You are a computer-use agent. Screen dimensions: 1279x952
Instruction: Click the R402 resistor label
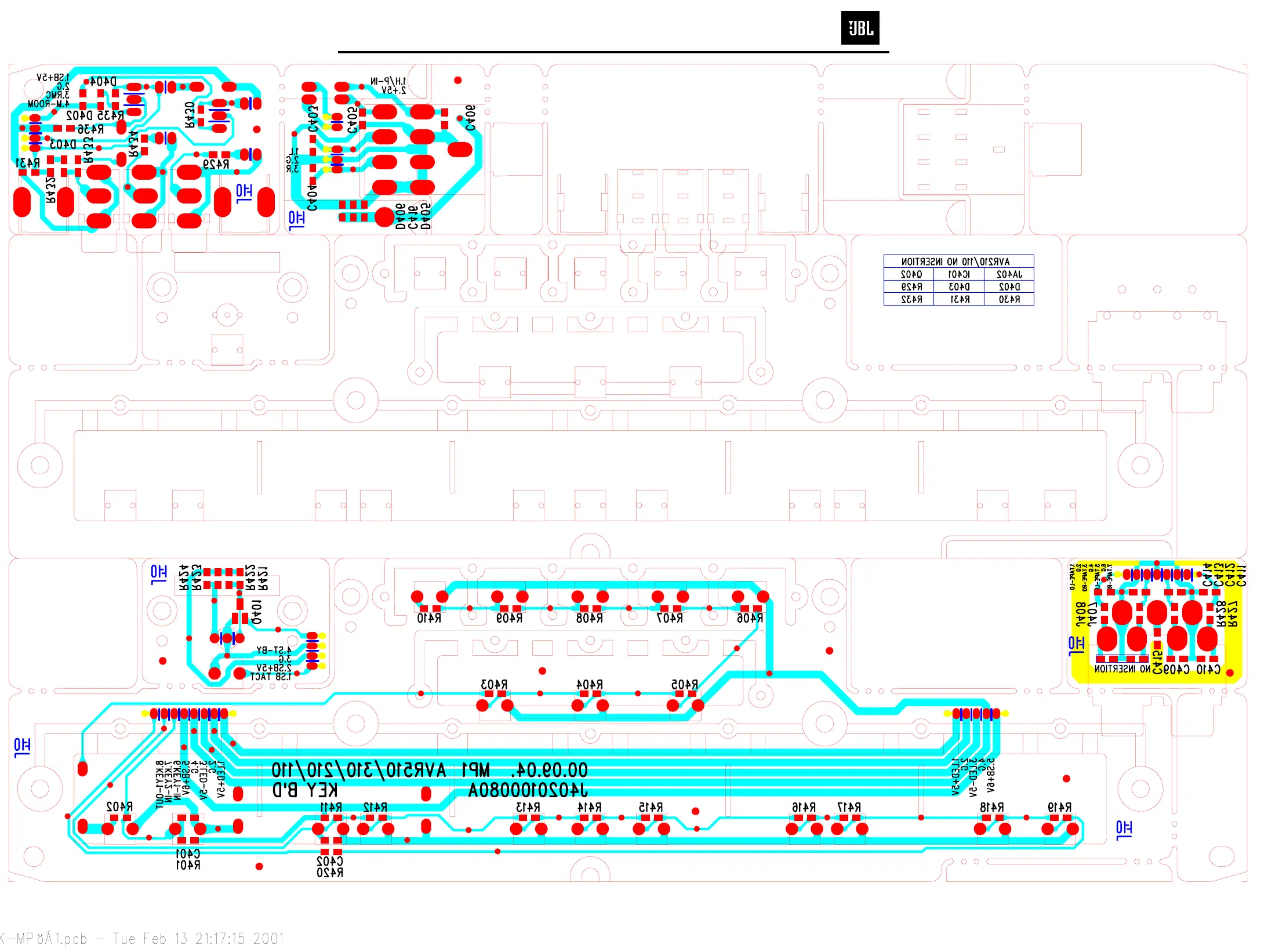click(119, 806)
